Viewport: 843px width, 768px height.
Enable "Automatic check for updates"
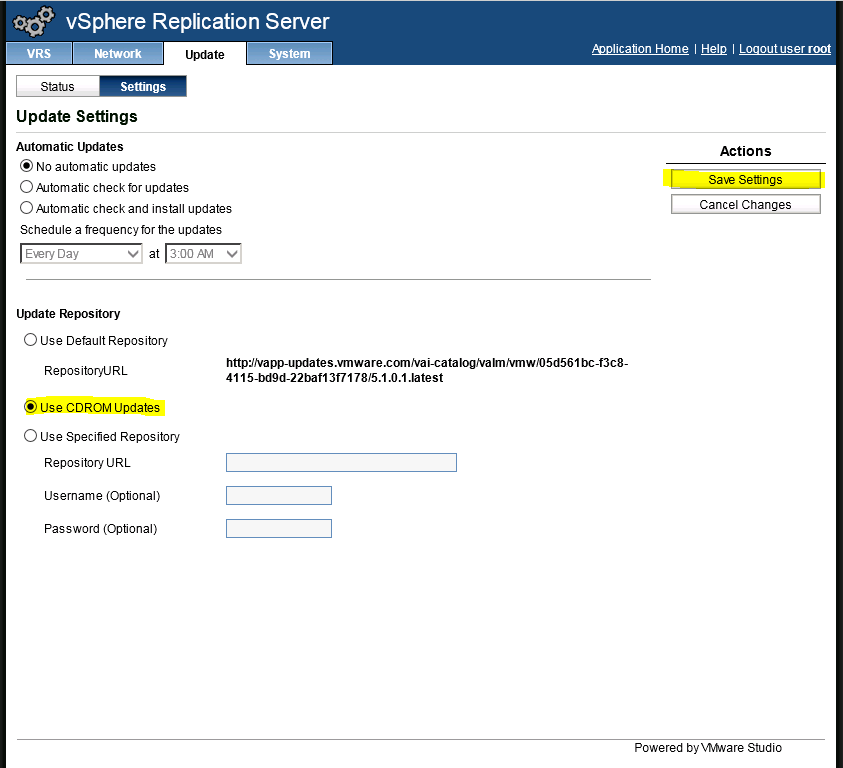click(27, 187)
